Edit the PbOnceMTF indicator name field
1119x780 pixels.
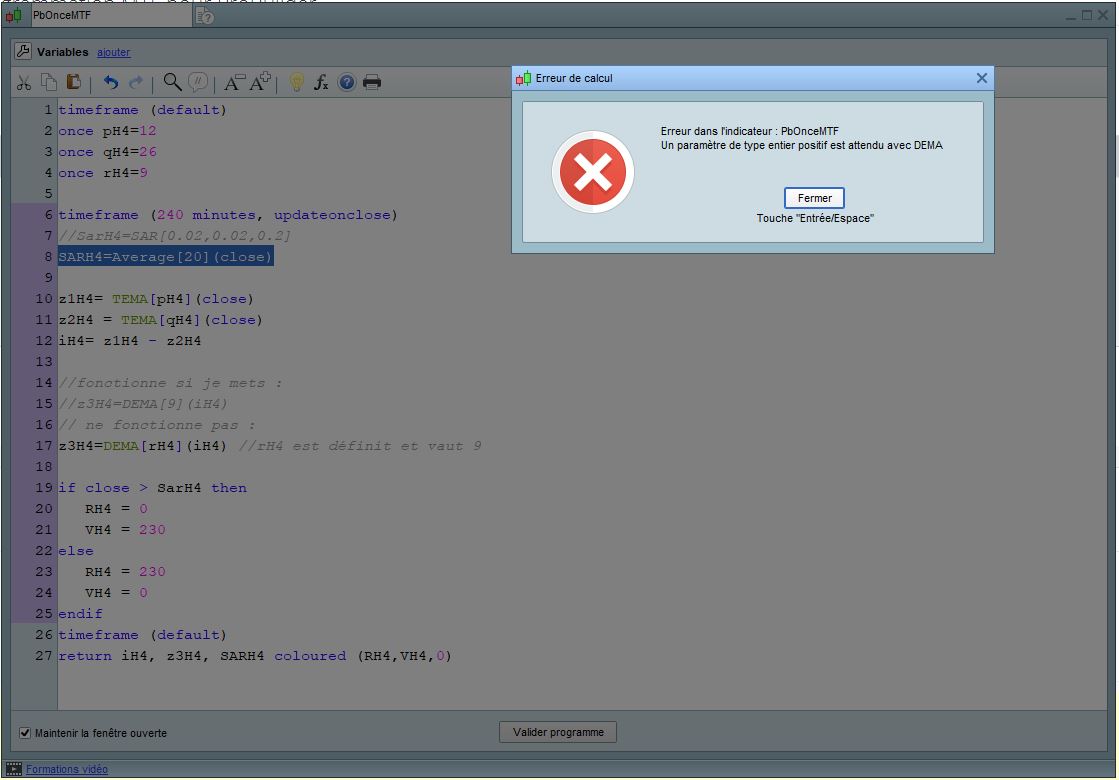pyautogui.click(x=111, y=16)
